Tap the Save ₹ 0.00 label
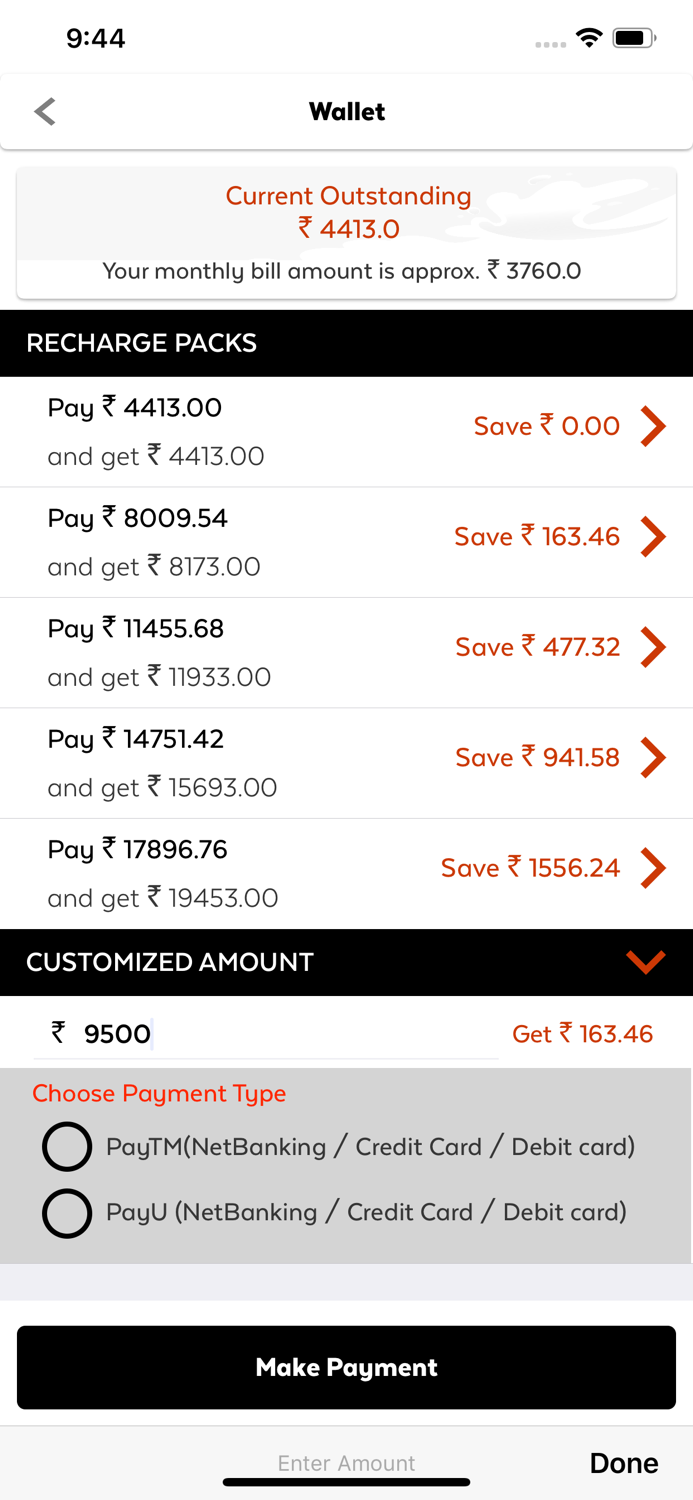This screenshot has width=693, height=1500. click(546, 427)
